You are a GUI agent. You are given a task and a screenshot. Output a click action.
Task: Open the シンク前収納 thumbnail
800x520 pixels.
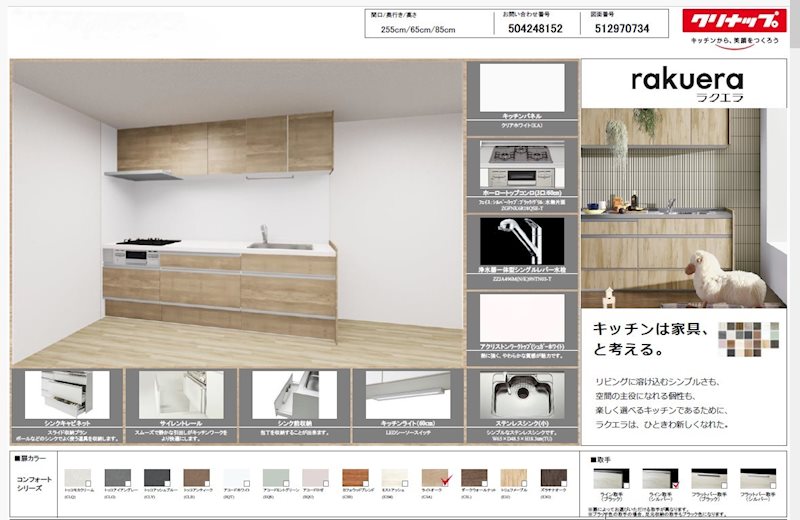[x=294, y=394]
